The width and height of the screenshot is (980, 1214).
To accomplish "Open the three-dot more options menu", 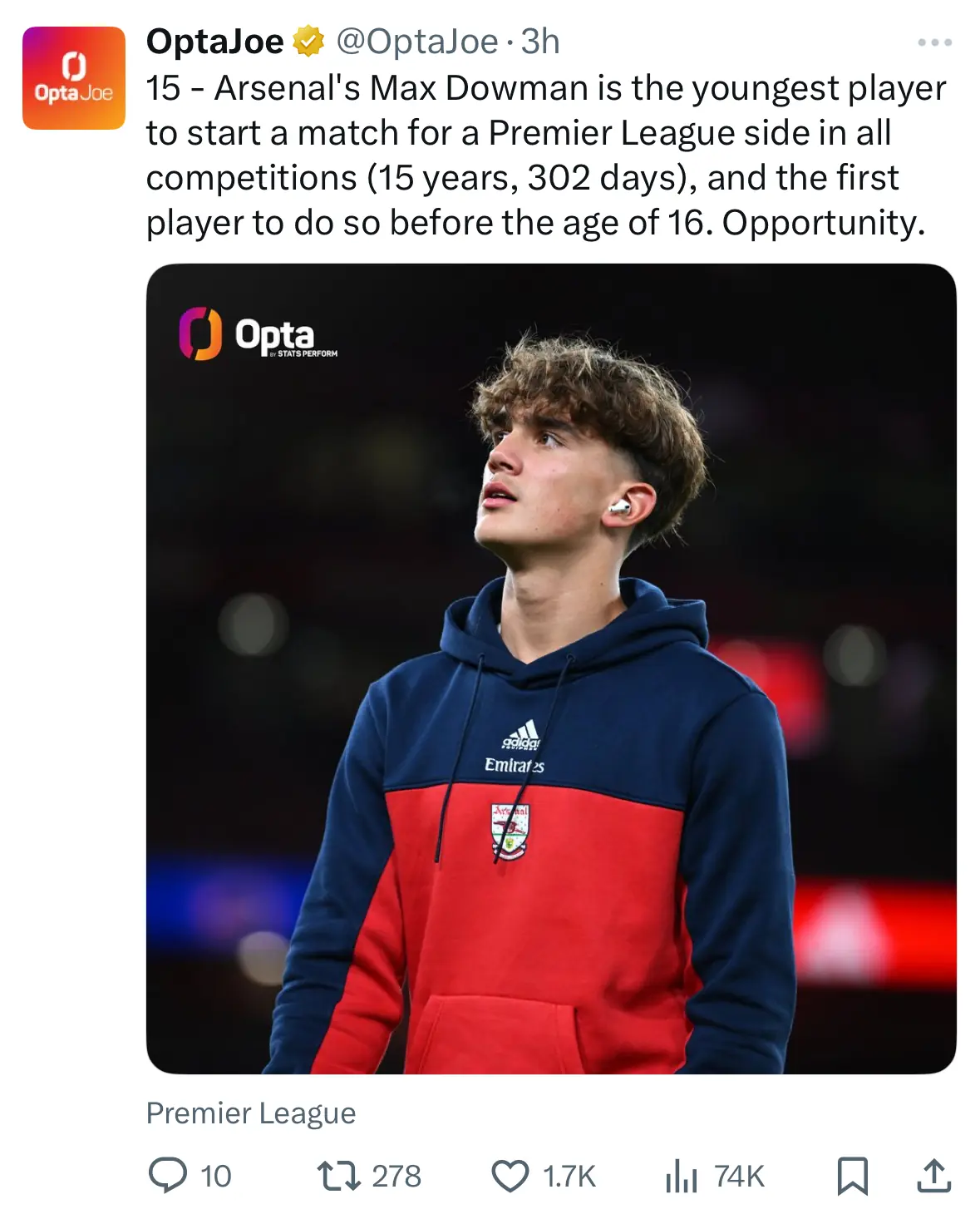I will [934, 42].
